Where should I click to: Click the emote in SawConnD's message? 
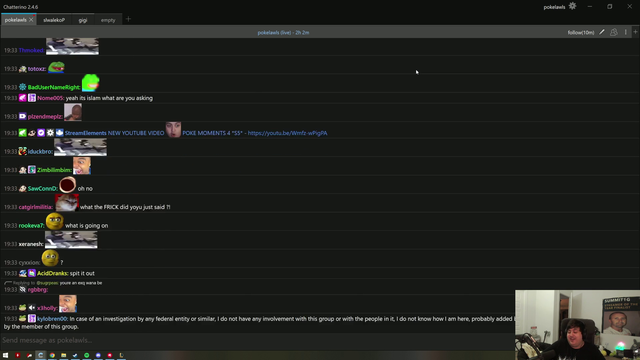[67, 185]
